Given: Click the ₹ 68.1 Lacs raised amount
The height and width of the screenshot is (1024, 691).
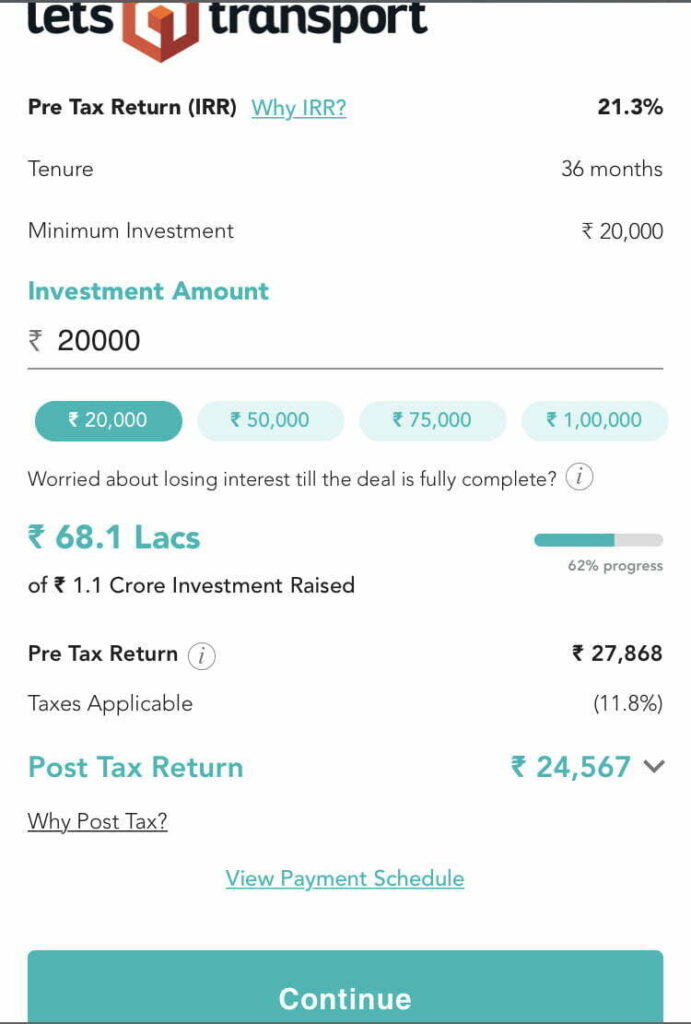Looking at the screenshot, I should [114, 538].
